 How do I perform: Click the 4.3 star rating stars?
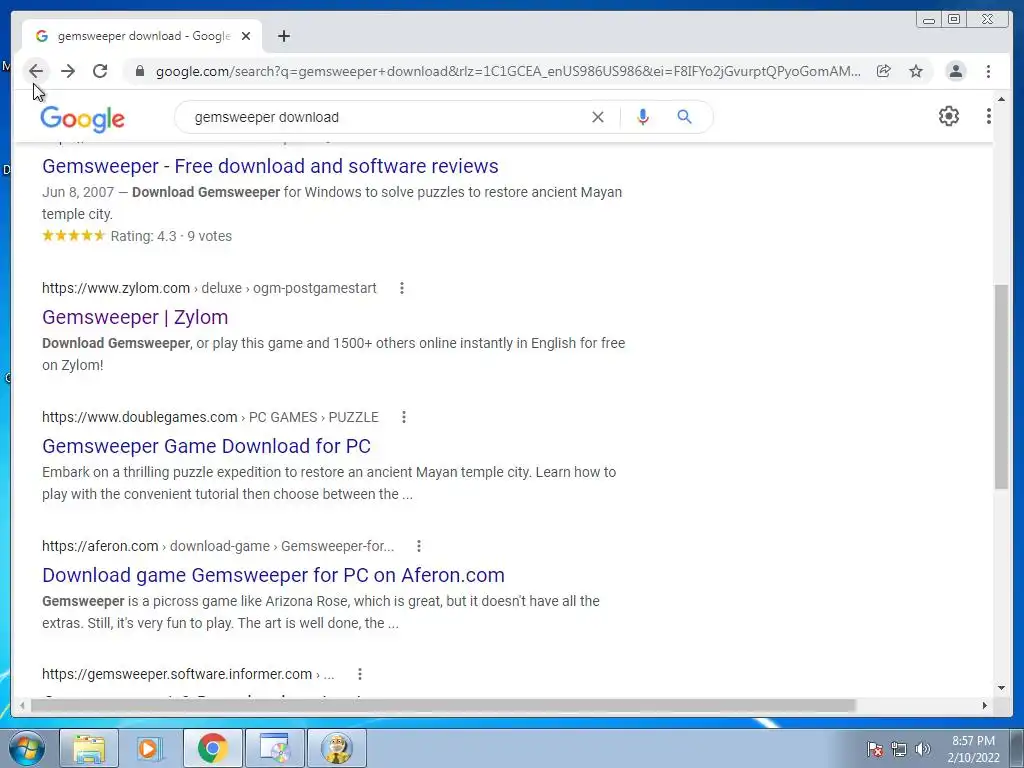[x=73, y=236]
